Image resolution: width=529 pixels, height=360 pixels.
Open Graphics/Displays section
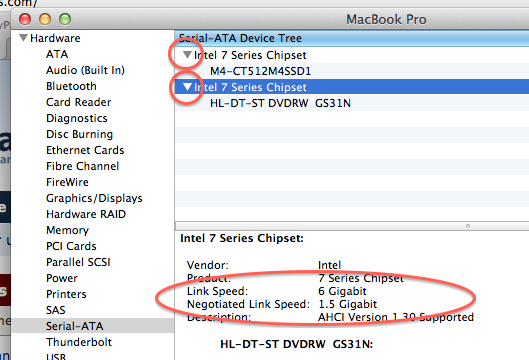point(94,198)
